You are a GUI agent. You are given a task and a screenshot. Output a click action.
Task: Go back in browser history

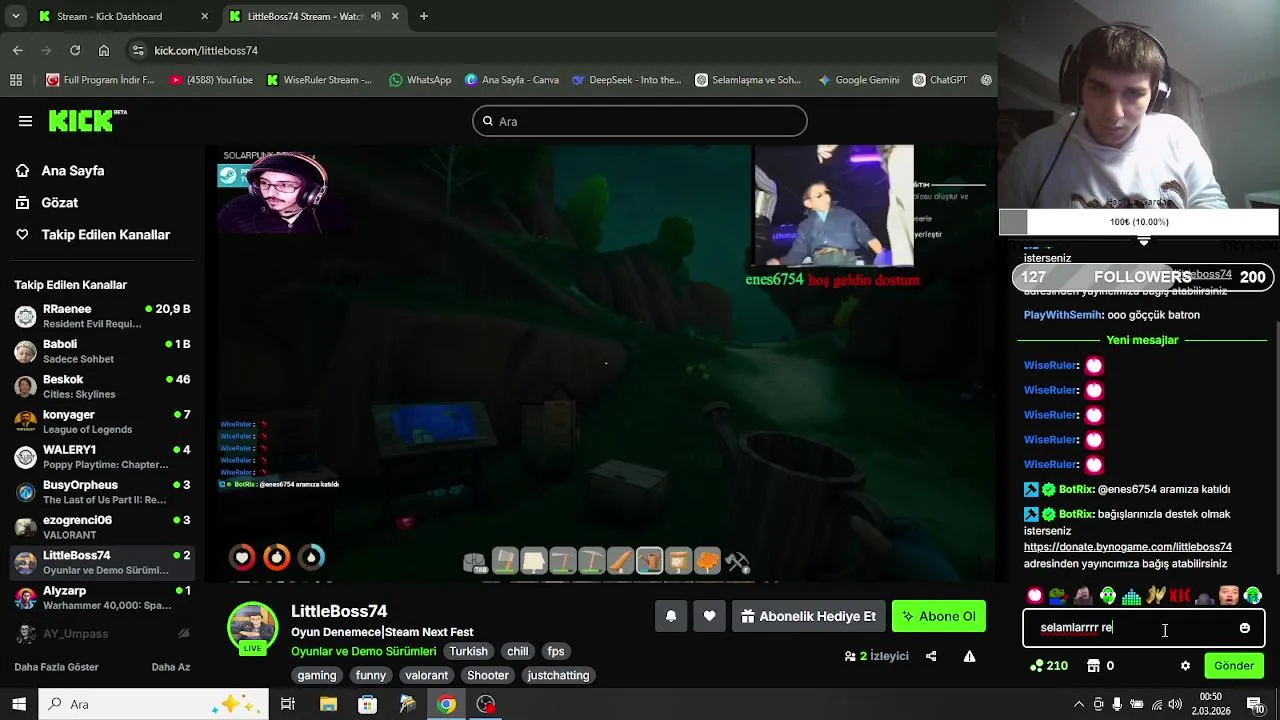(x=18, y=50)
